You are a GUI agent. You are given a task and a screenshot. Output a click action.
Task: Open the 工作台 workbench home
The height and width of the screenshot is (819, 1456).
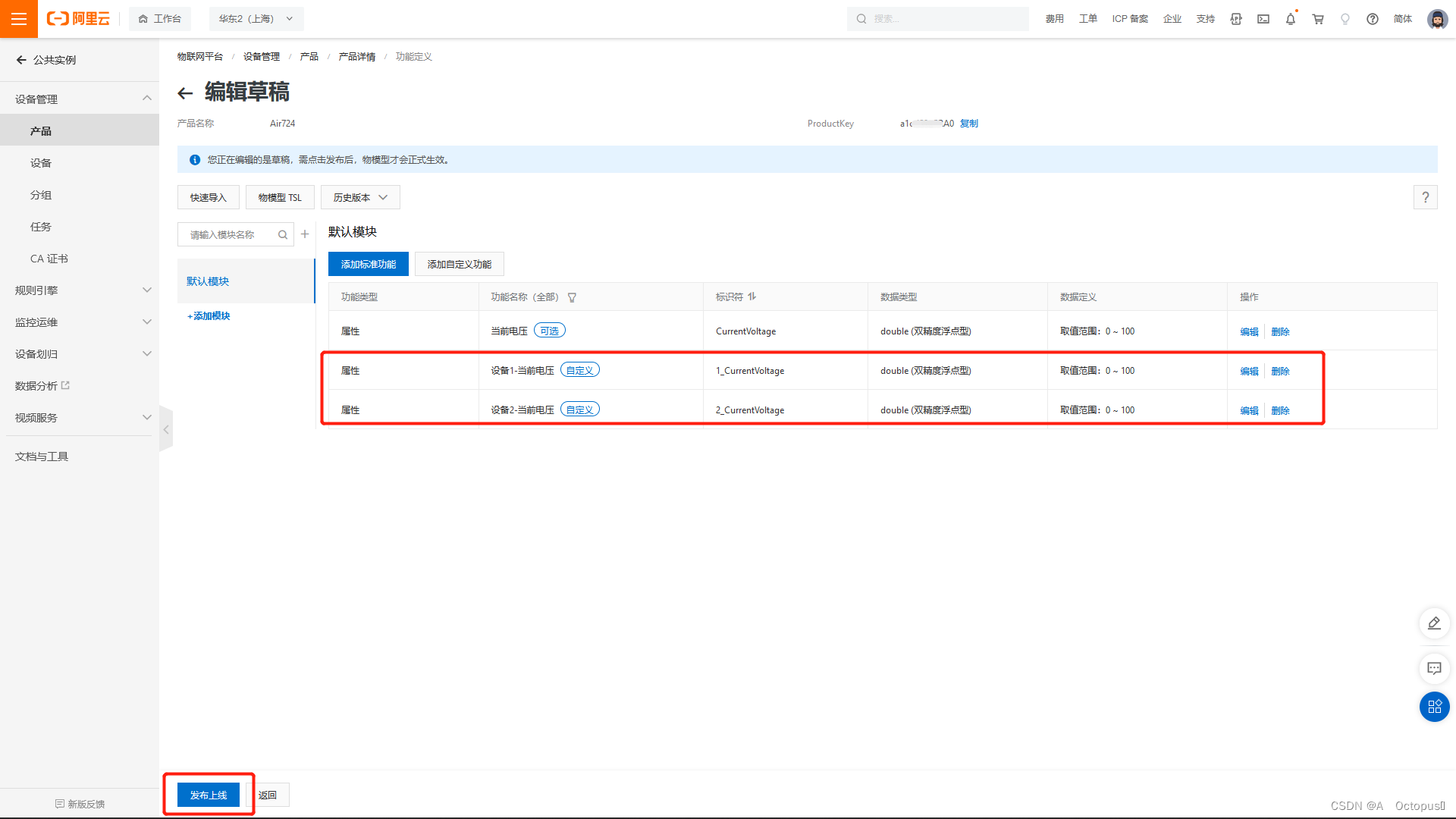pyautogui.click(x=160, y=19)
